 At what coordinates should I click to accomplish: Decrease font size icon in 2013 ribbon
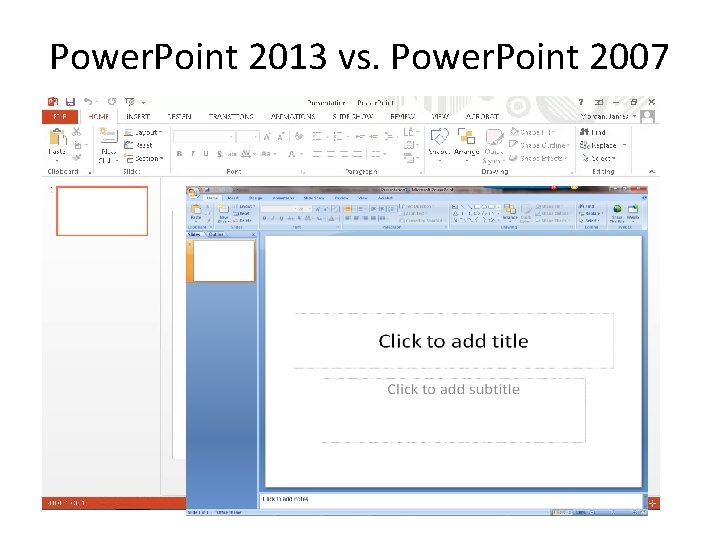click(x=281, y=136)
